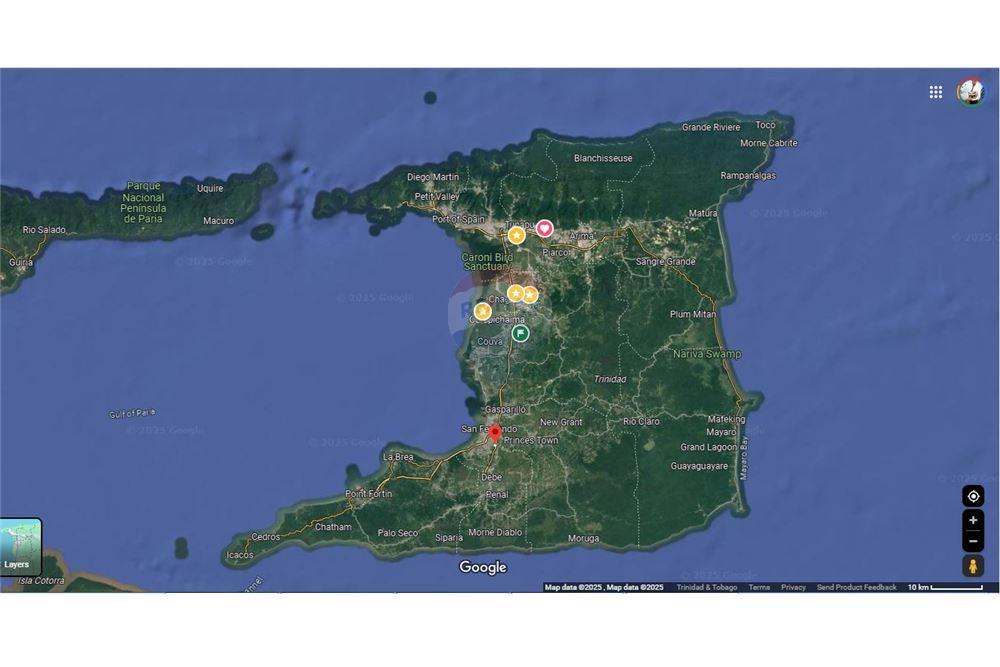Image resolution: width=1000 pixels, height=667 pixels.
Task: Click the Google logo on the map
Action: tap(483, 567)
